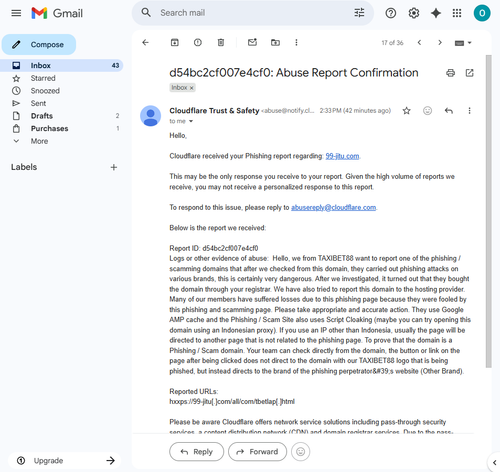500x472 pixels.
Task: Go back to inbox arrow
Action: click(145, 42)
